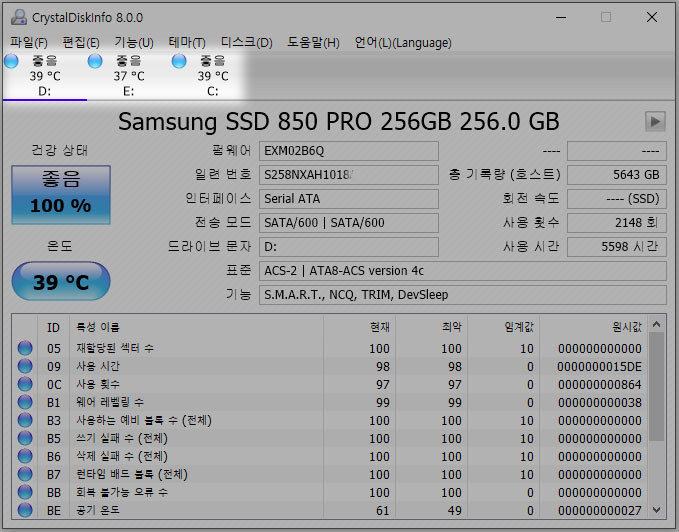Click status orb of attribute 05

pos(25,348)
